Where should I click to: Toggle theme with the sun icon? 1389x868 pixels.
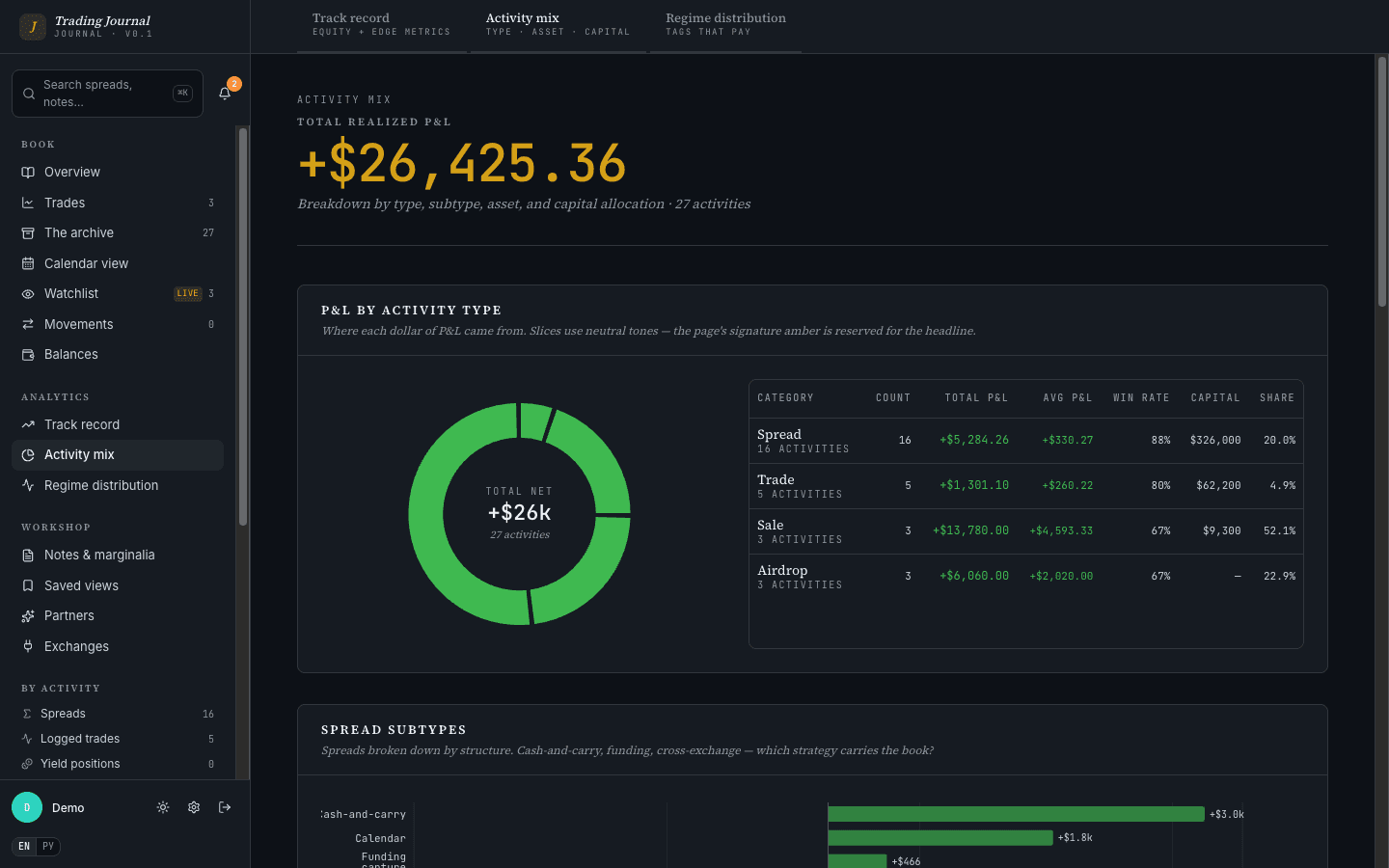pyautogui.click(x=163, y=807)
